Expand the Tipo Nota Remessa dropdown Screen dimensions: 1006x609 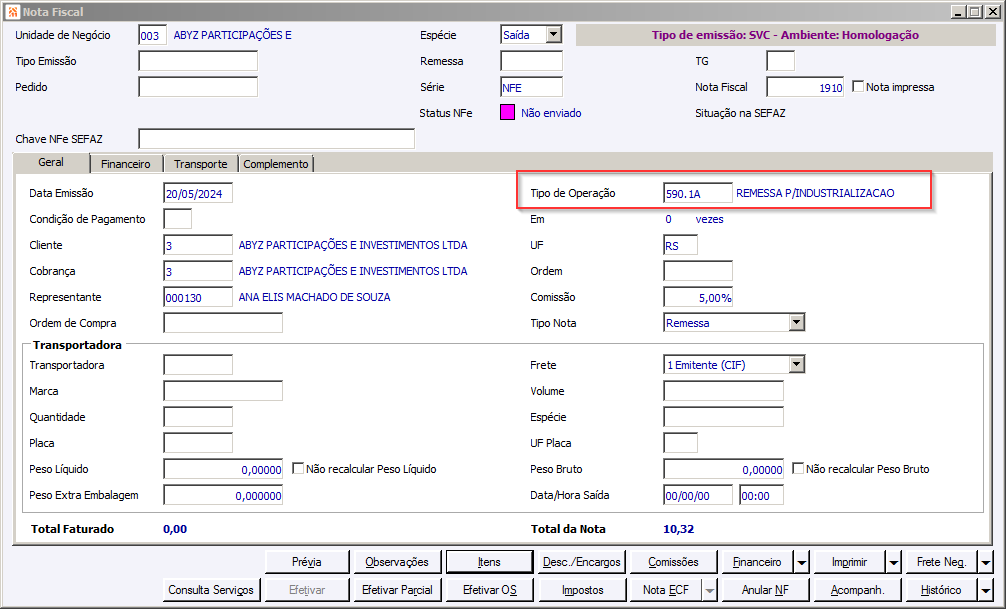796,322
